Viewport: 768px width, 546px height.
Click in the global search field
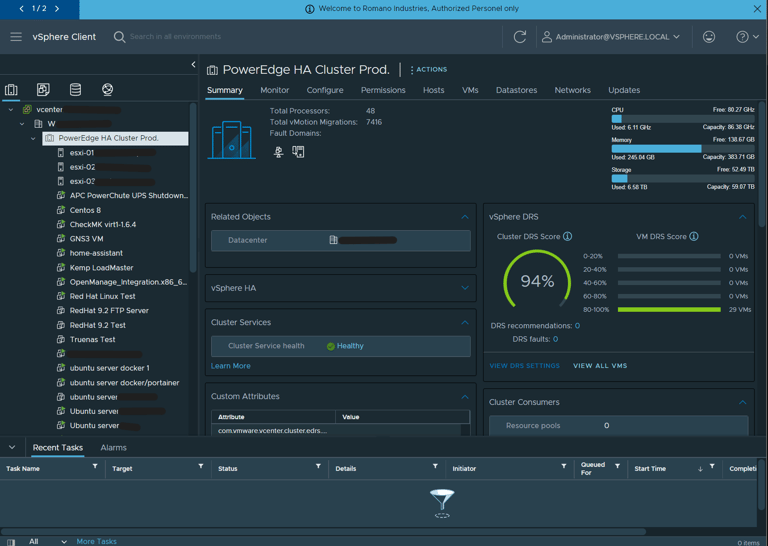click(175, 37)
